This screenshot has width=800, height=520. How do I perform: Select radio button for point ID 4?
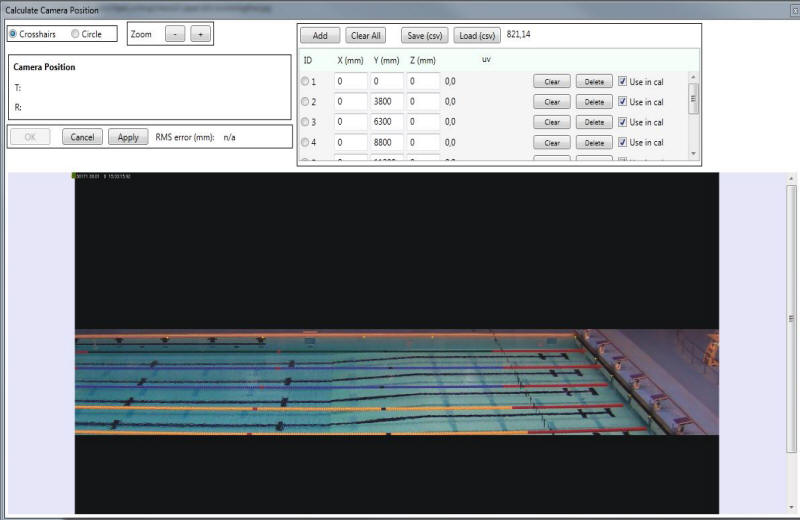click(x=305, y=142)
